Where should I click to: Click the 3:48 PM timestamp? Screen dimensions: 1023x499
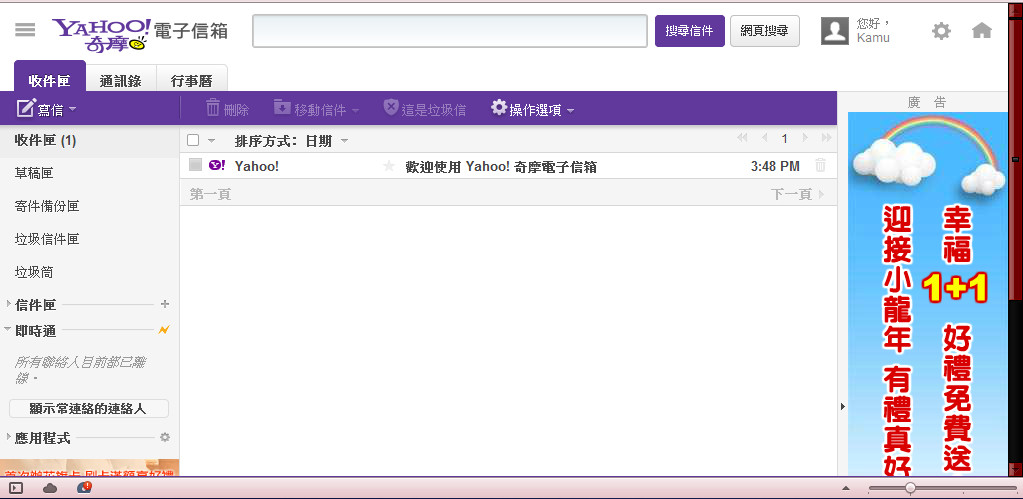coord(775,166)
